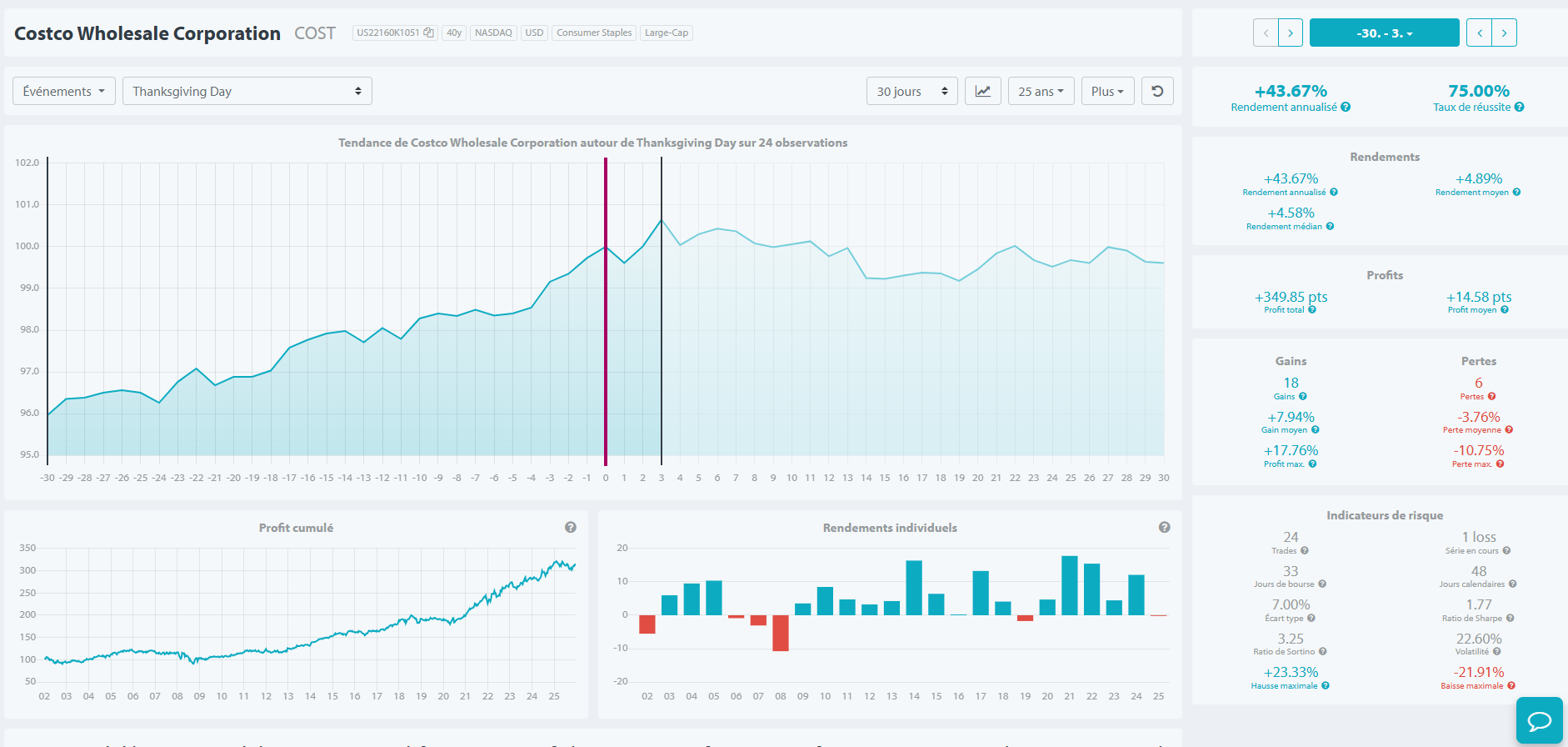Show help for Volatilité indicator
This screenshot has width=1568, height=747.
(1496, 651)
